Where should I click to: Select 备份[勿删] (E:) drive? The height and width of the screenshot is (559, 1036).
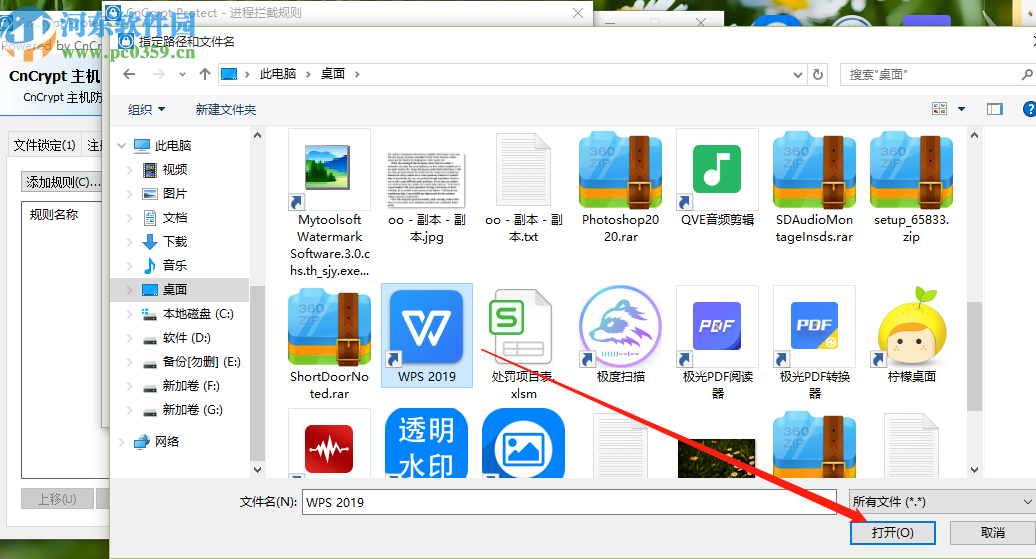pyautogui.click(x=192, y=361)
